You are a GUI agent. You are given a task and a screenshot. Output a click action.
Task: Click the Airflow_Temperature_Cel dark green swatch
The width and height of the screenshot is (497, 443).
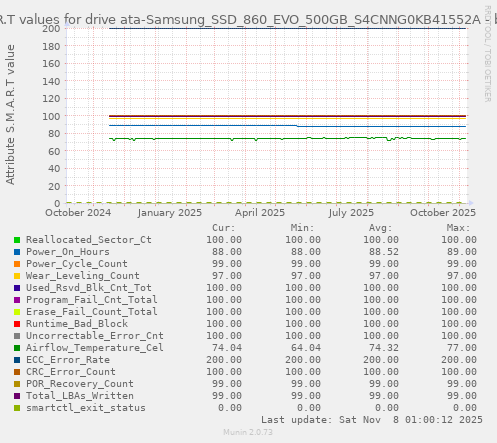[x=17, y=348]
